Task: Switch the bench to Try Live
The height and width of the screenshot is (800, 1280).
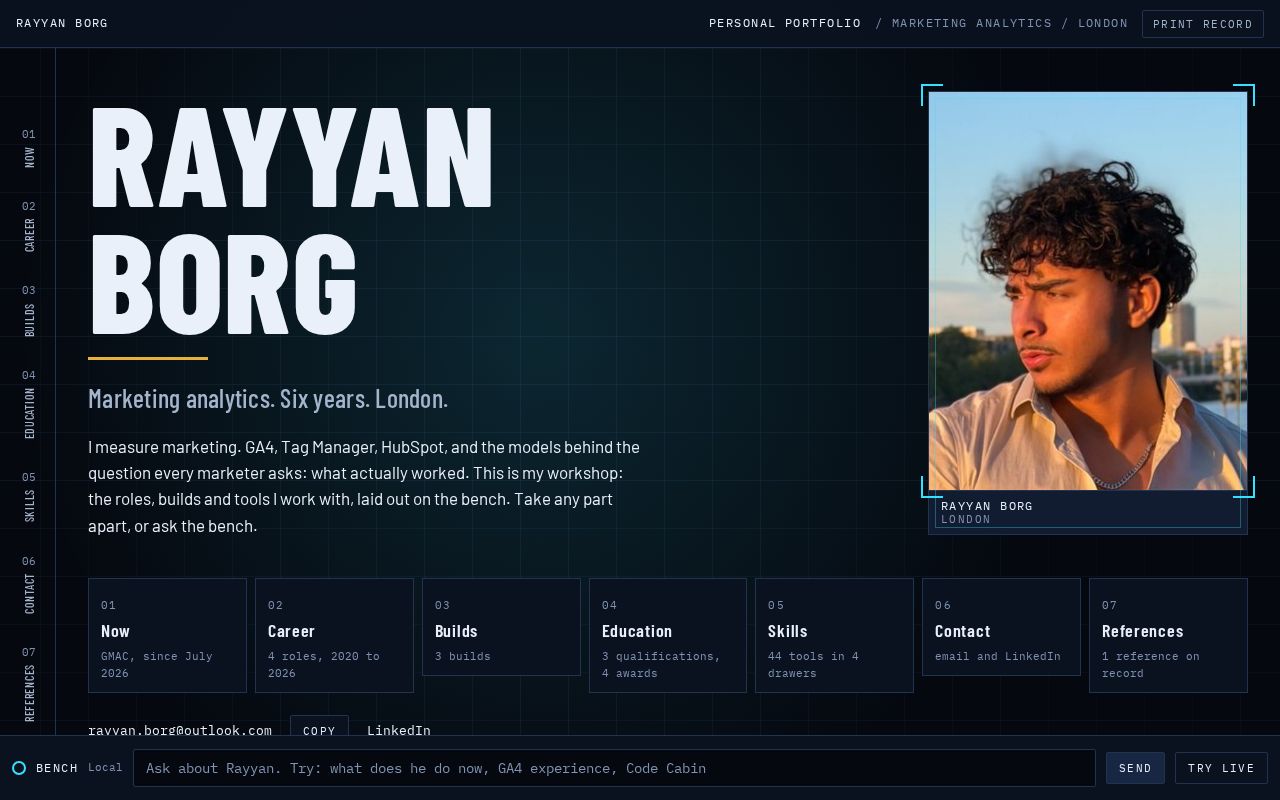Action: 1221,768
